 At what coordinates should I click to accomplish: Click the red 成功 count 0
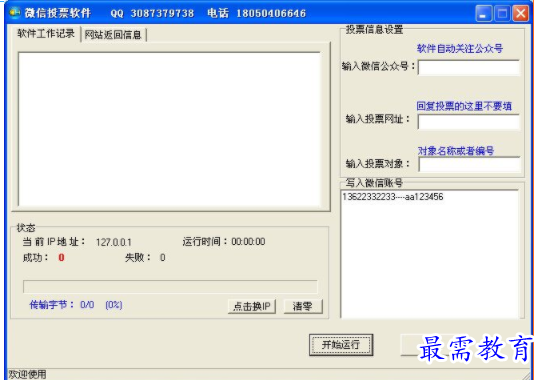tap(61, 257)
